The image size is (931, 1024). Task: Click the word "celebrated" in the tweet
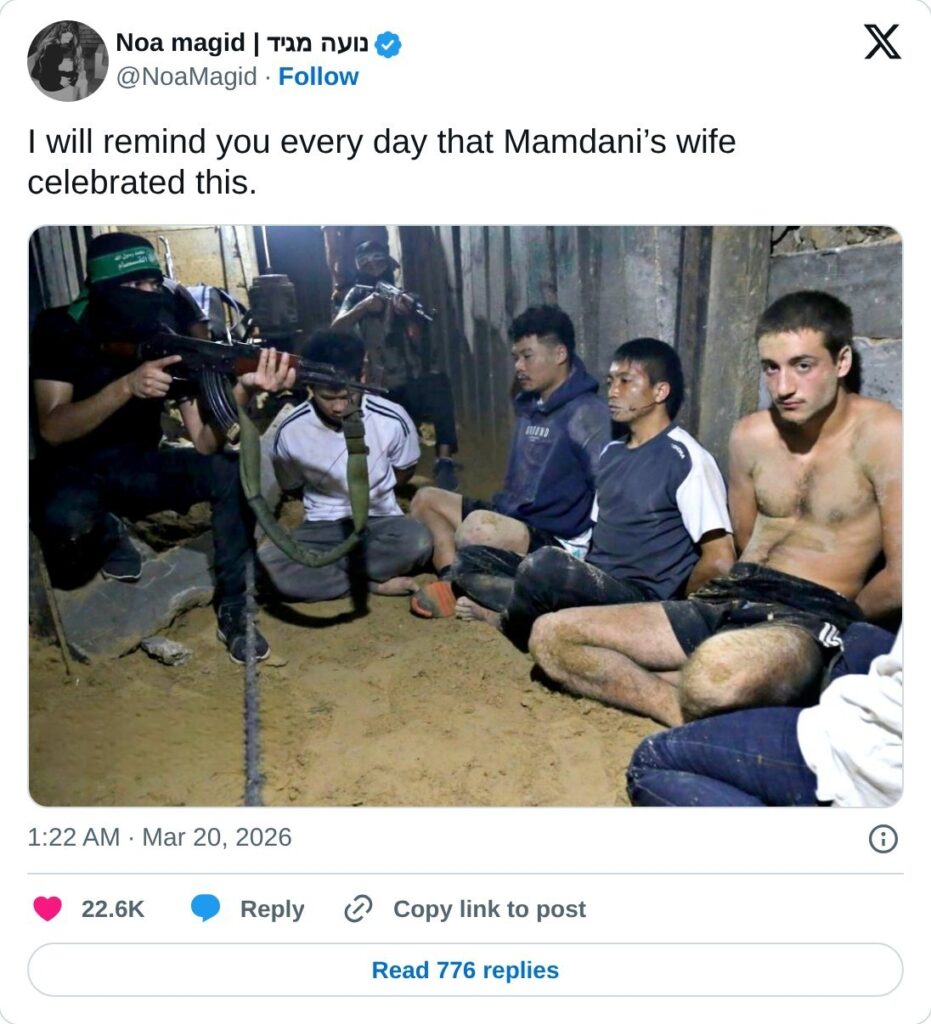(107, 182)
